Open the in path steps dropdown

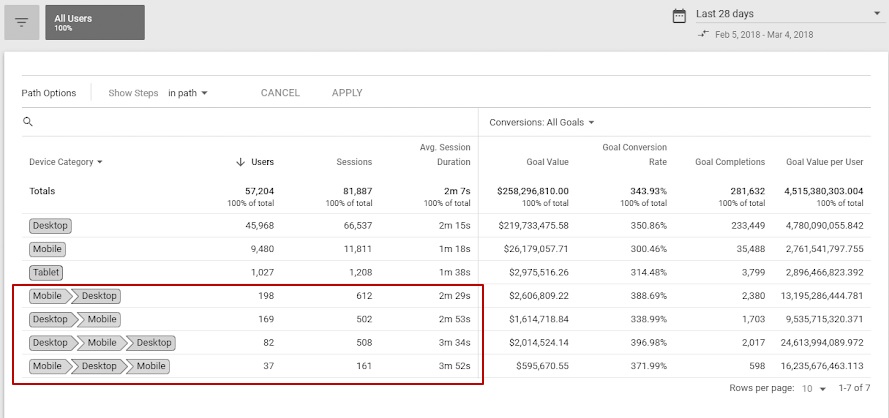click(x=187, y=93)
